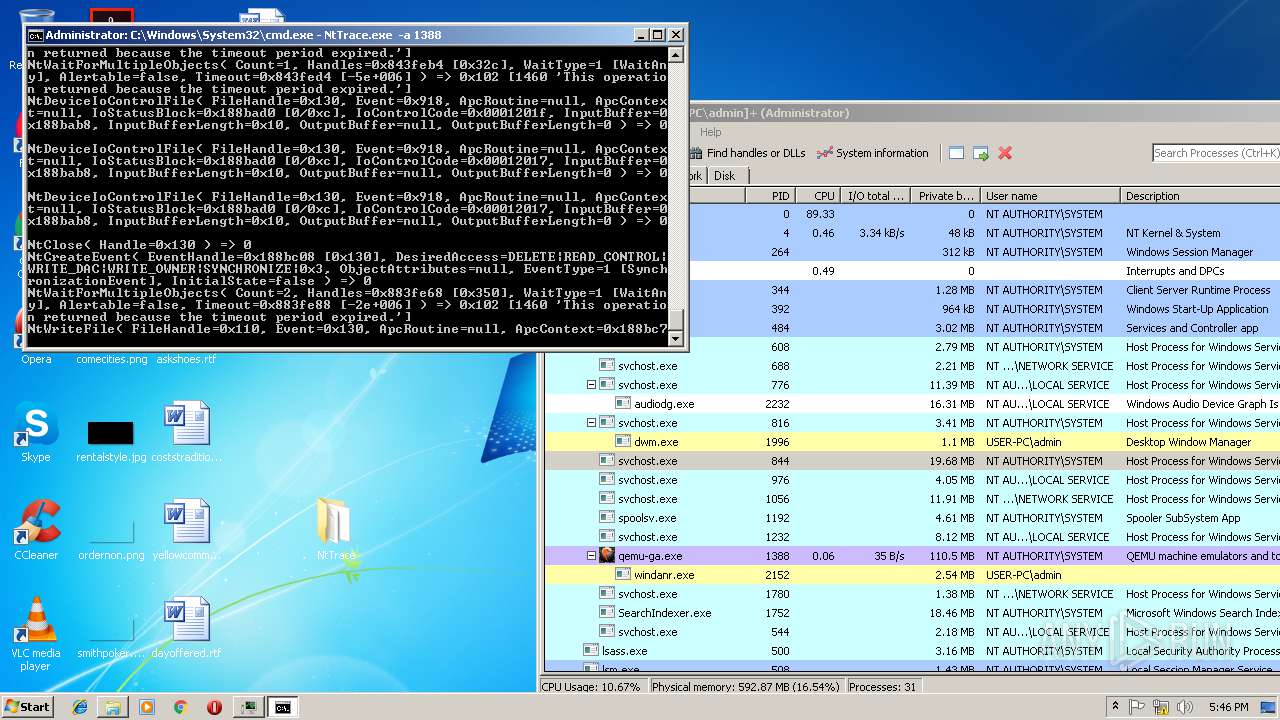Select the SearchIndexer.exe process row

(912, 613)
